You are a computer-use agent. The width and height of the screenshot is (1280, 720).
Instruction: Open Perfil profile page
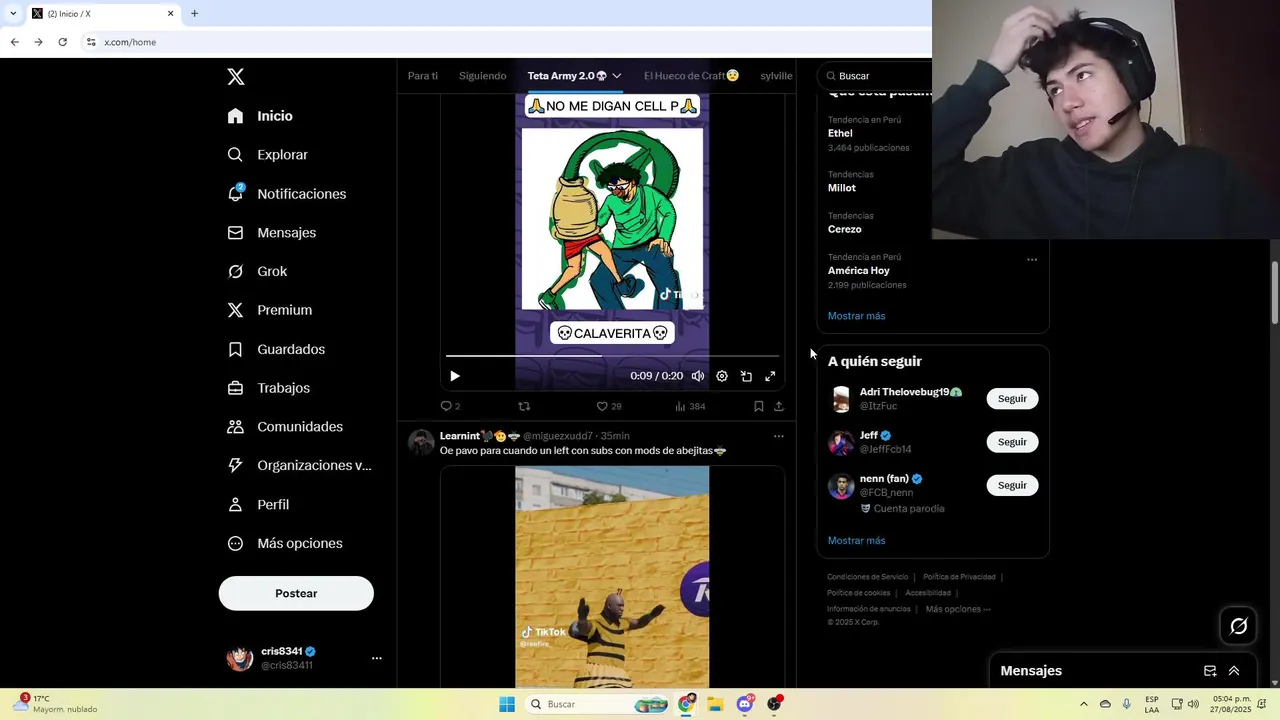[258, 505]
